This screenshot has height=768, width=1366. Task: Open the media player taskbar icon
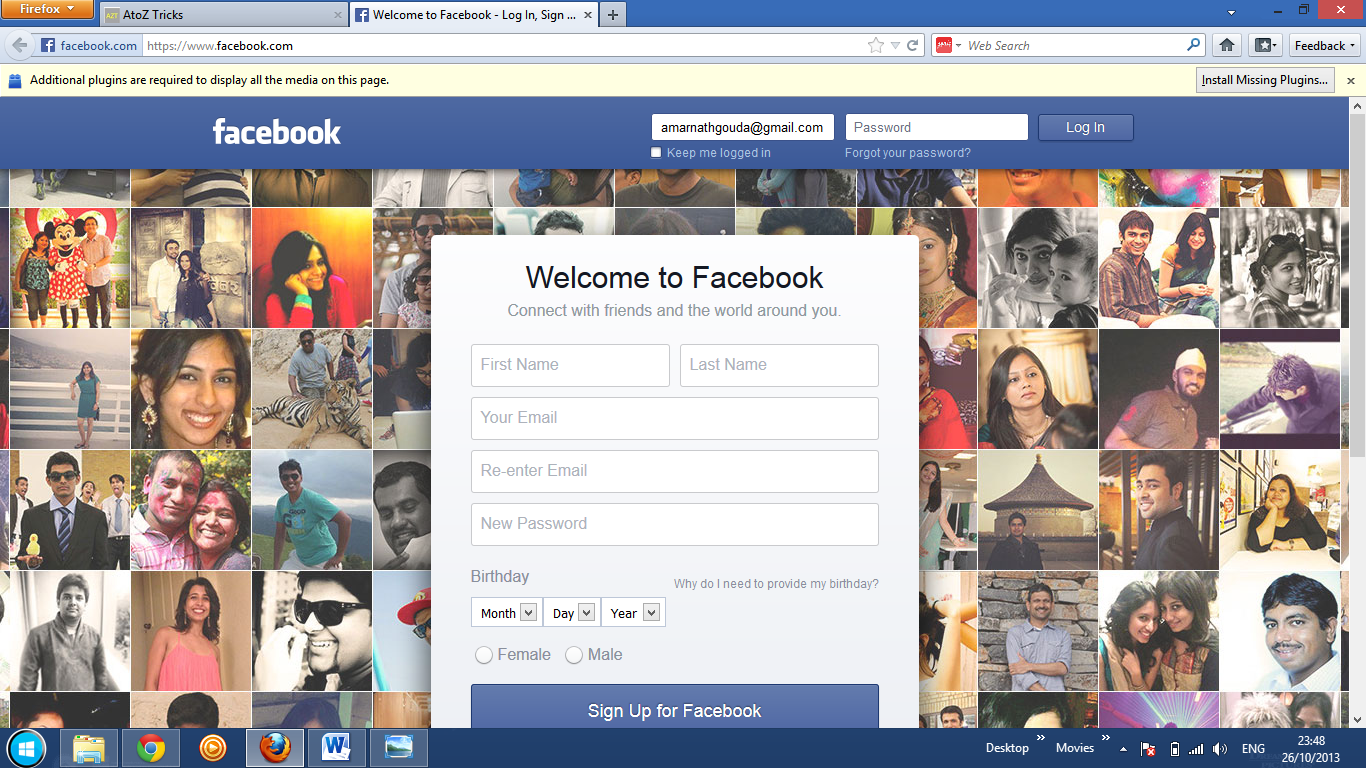click(x=212, y=748)
